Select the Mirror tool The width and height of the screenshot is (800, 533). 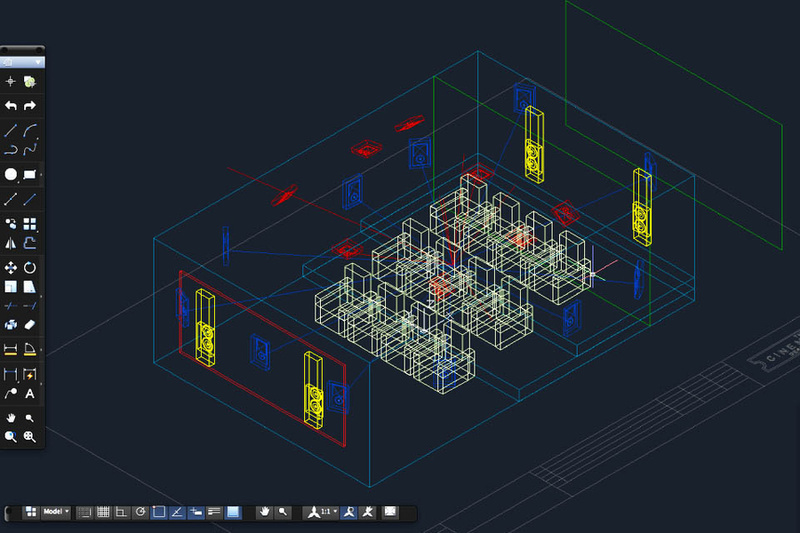(x=11, y=243)
